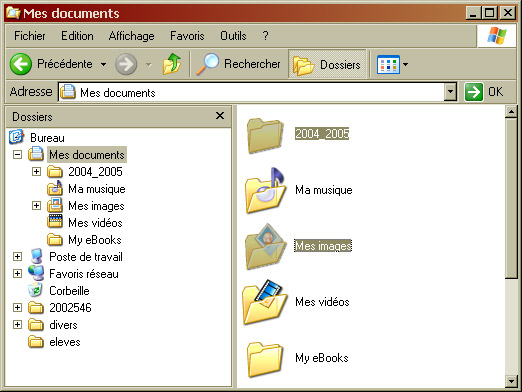Go up one level with the folder-arrow icon

pos(172,64)
